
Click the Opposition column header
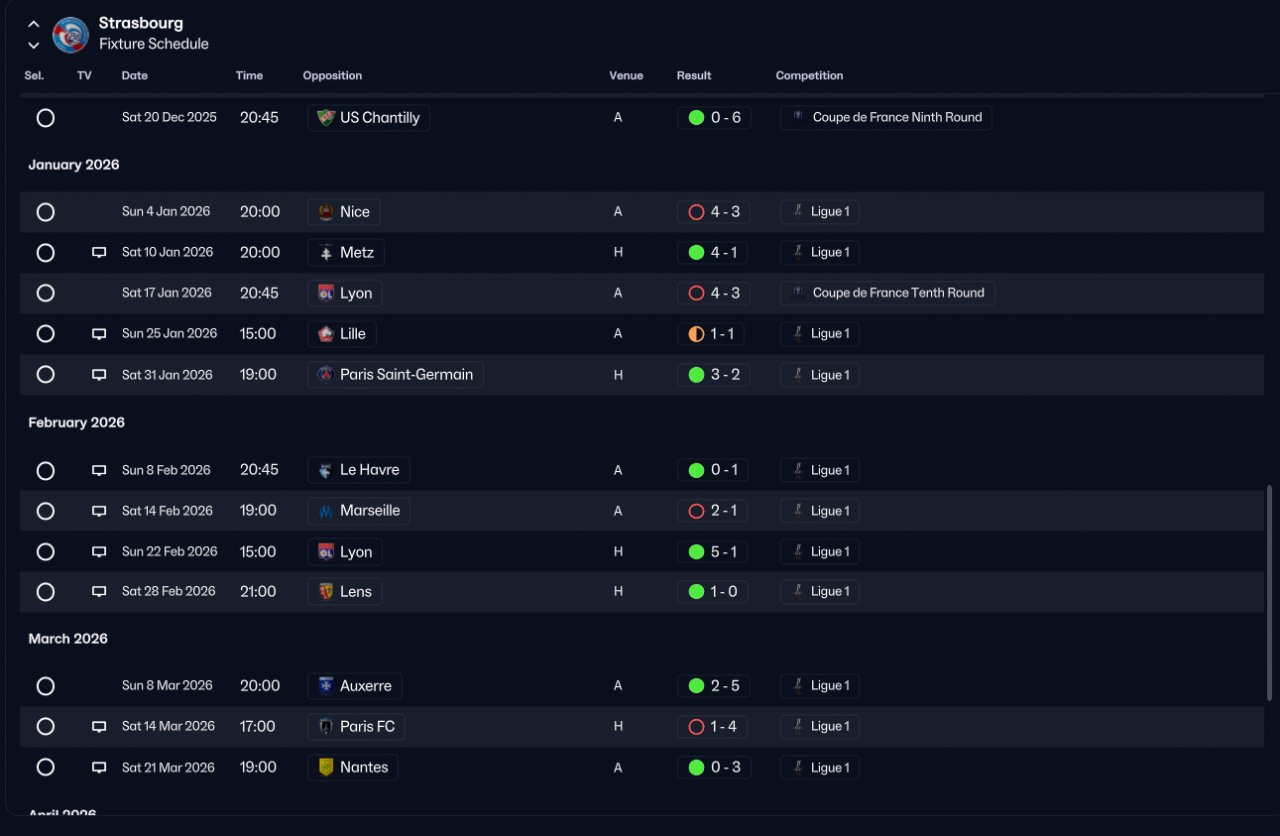pyautogui.click(x=332, y=76)
